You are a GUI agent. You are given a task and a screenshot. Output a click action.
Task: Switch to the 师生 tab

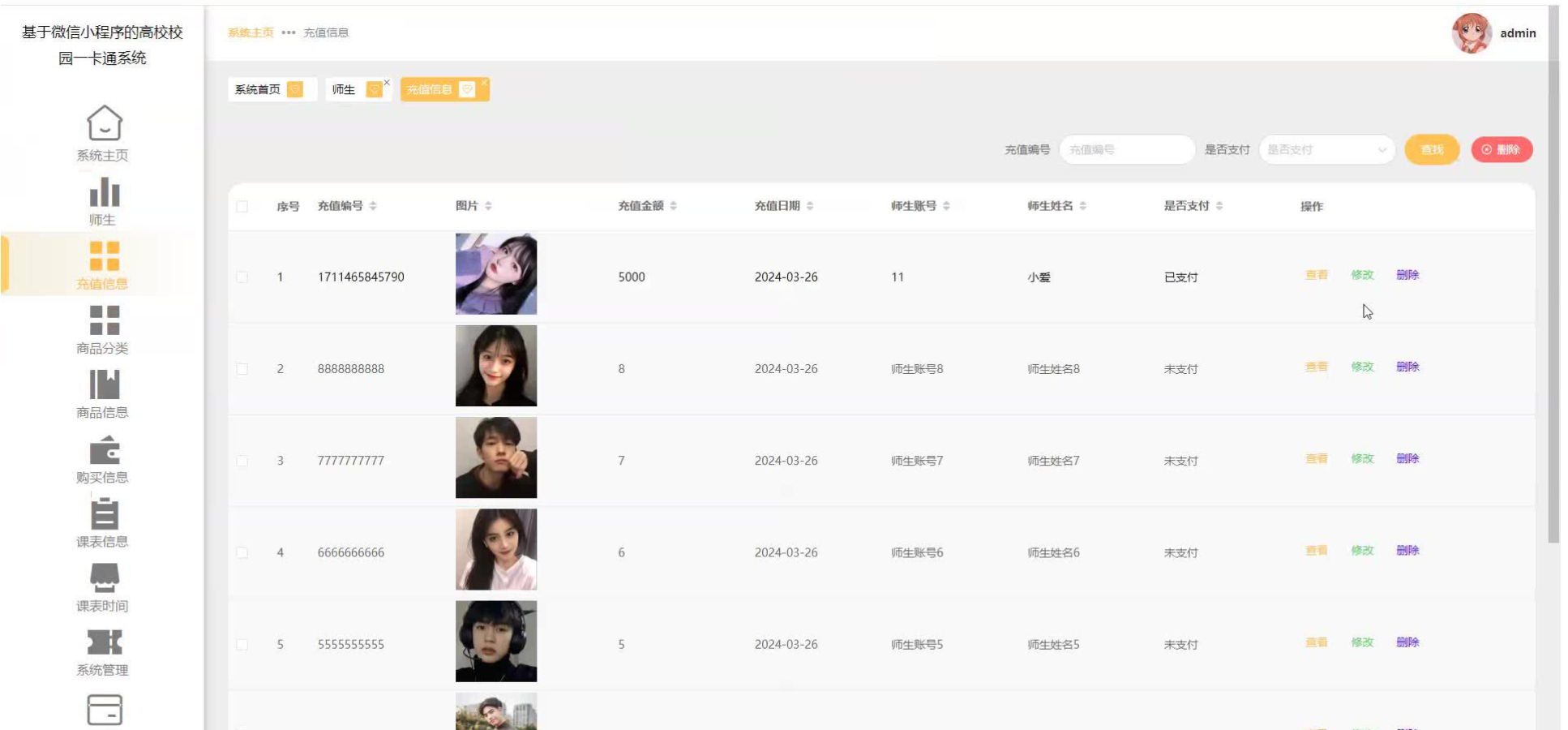click(x=358, y=89)
